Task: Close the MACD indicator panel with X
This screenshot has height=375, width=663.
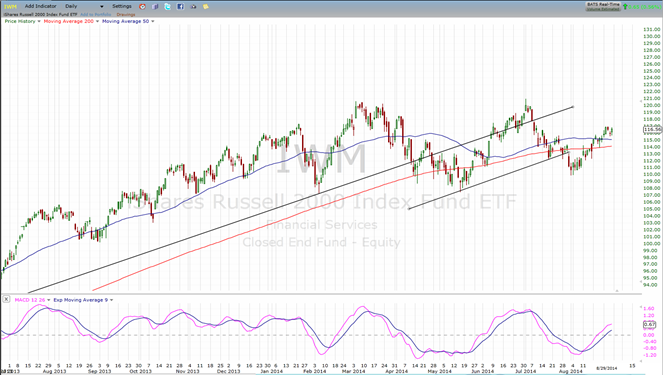Action: (6, 299)
